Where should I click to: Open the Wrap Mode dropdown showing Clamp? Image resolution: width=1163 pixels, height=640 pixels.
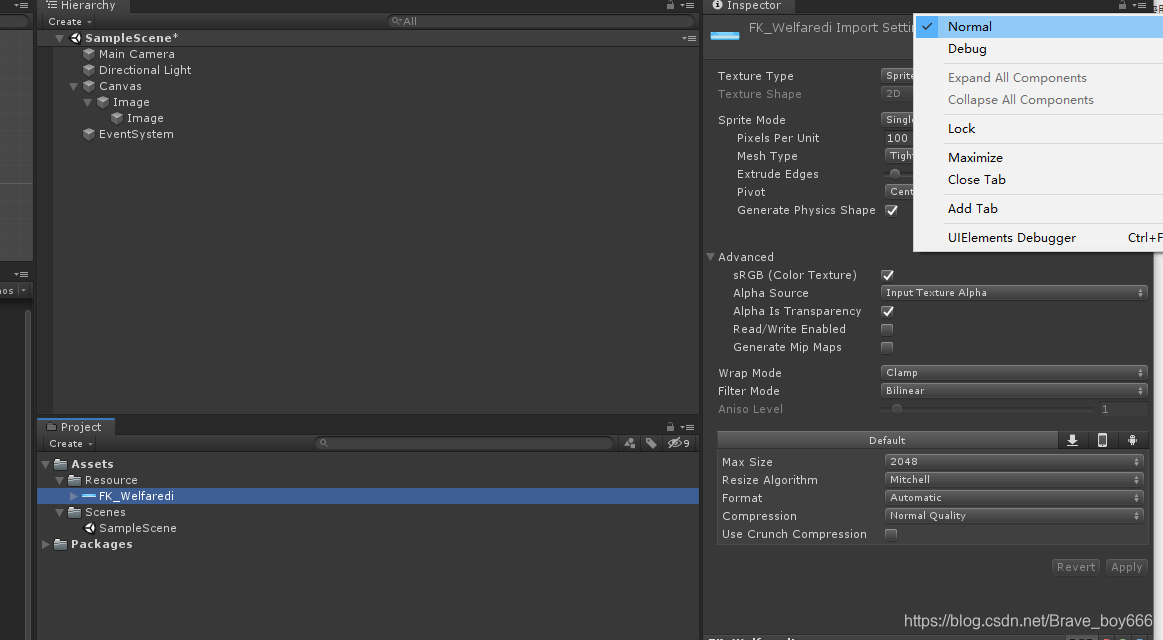(x=1014, y=373)
